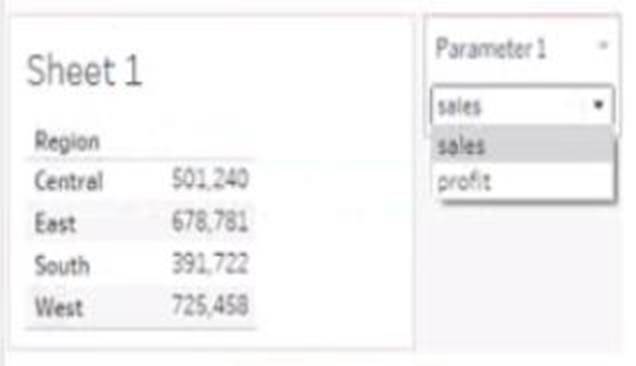Click the 391,722 value for South
The height and width of the screenshot is (366, 636).
click(210, 263)
